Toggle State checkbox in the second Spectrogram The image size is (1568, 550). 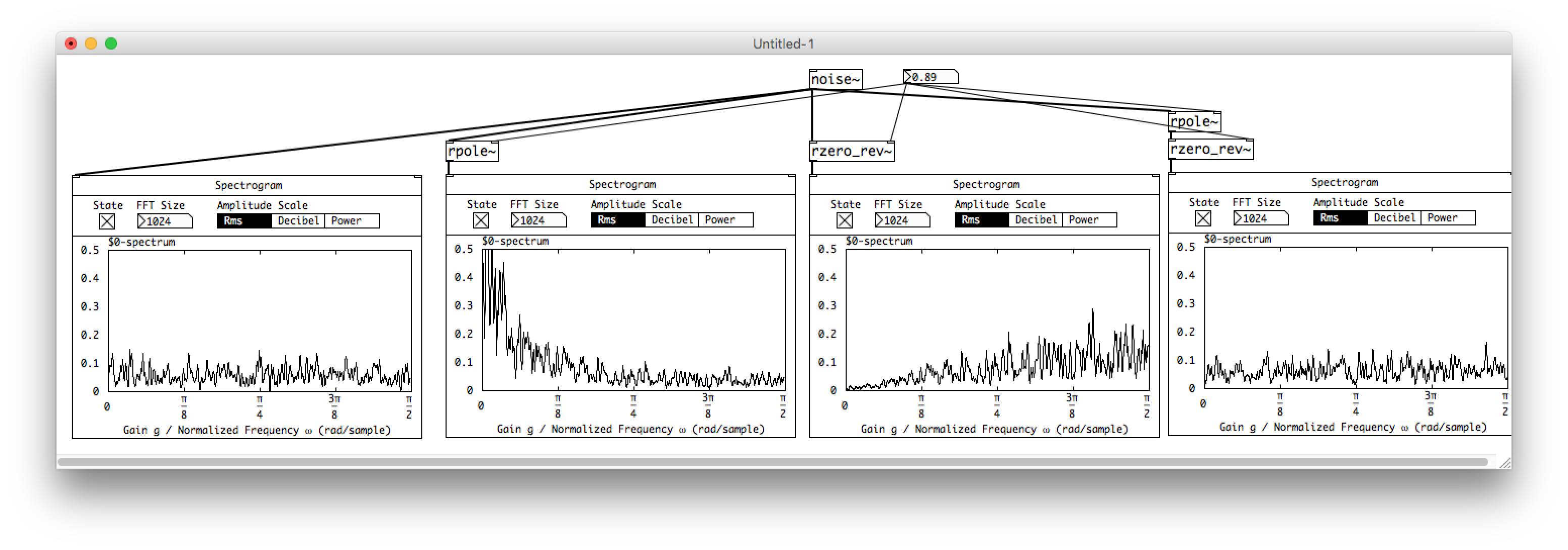[481, 220]
